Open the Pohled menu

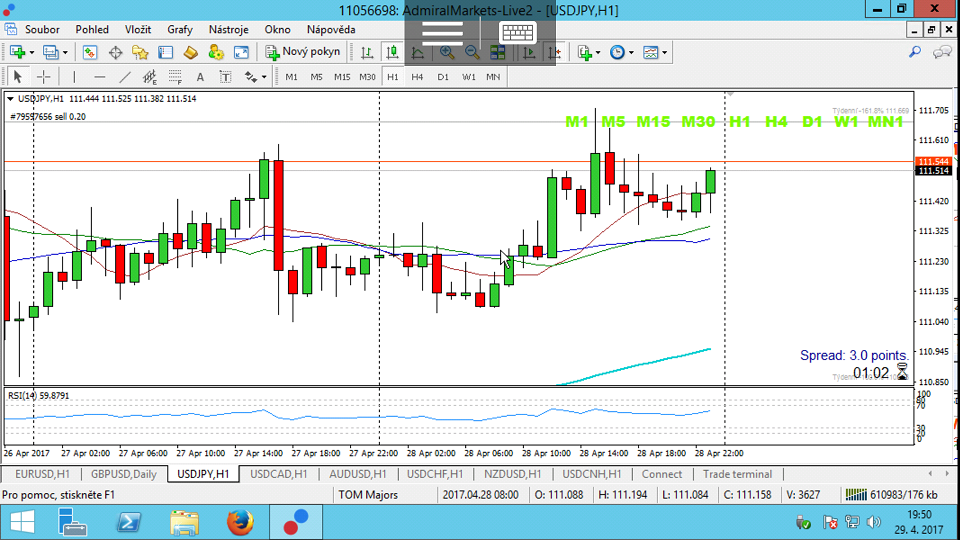point(92,29)
